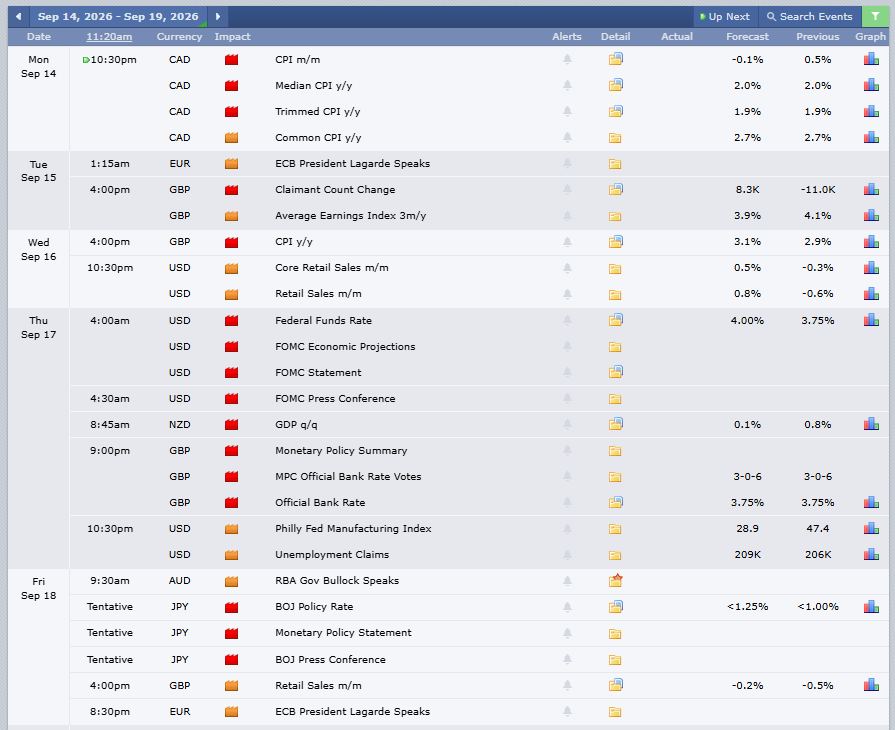Toggle alert bell for Median CPI y/y
Screen dimensions: 895x730
tap(567, 86)
